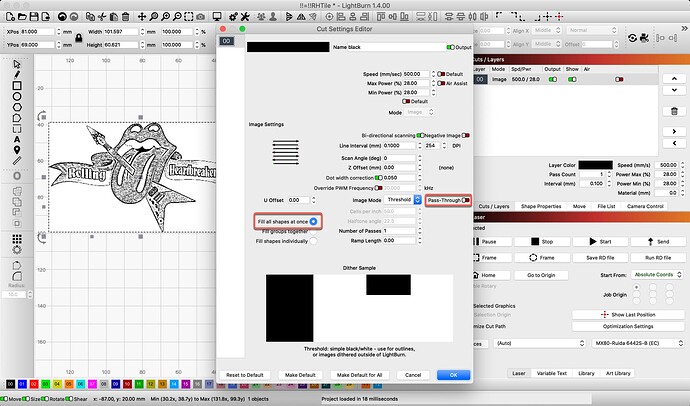Click the New file icon

(10, 17)
